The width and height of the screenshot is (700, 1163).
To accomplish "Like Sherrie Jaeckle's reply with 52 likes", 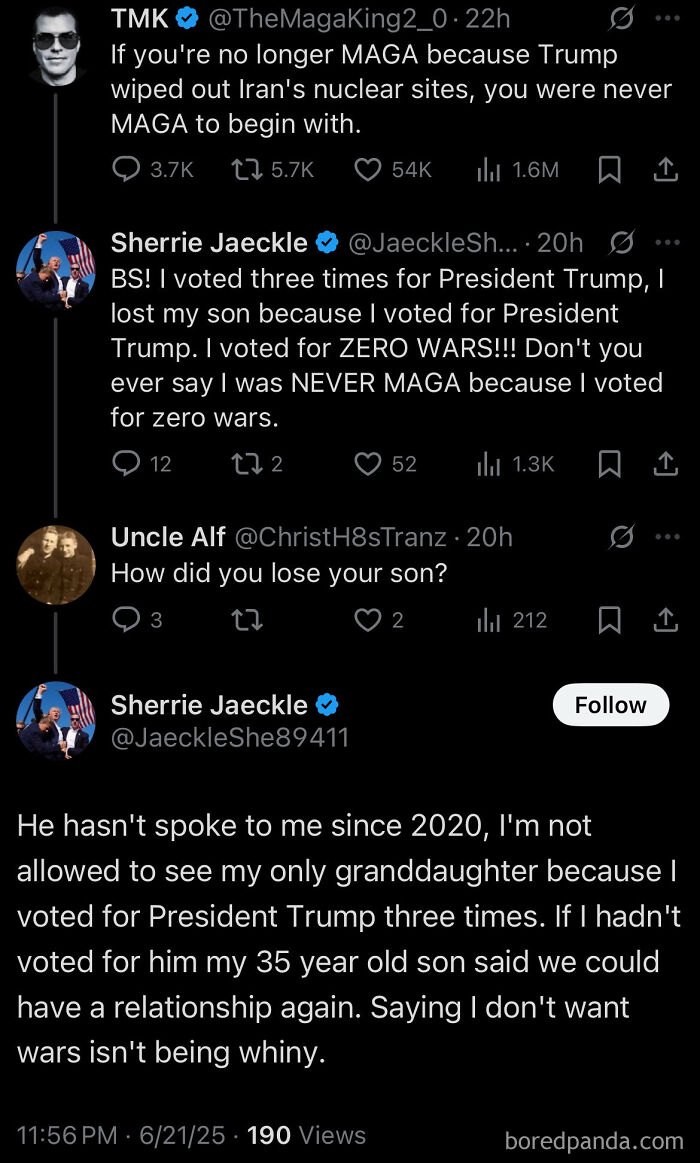I will 368,463.
